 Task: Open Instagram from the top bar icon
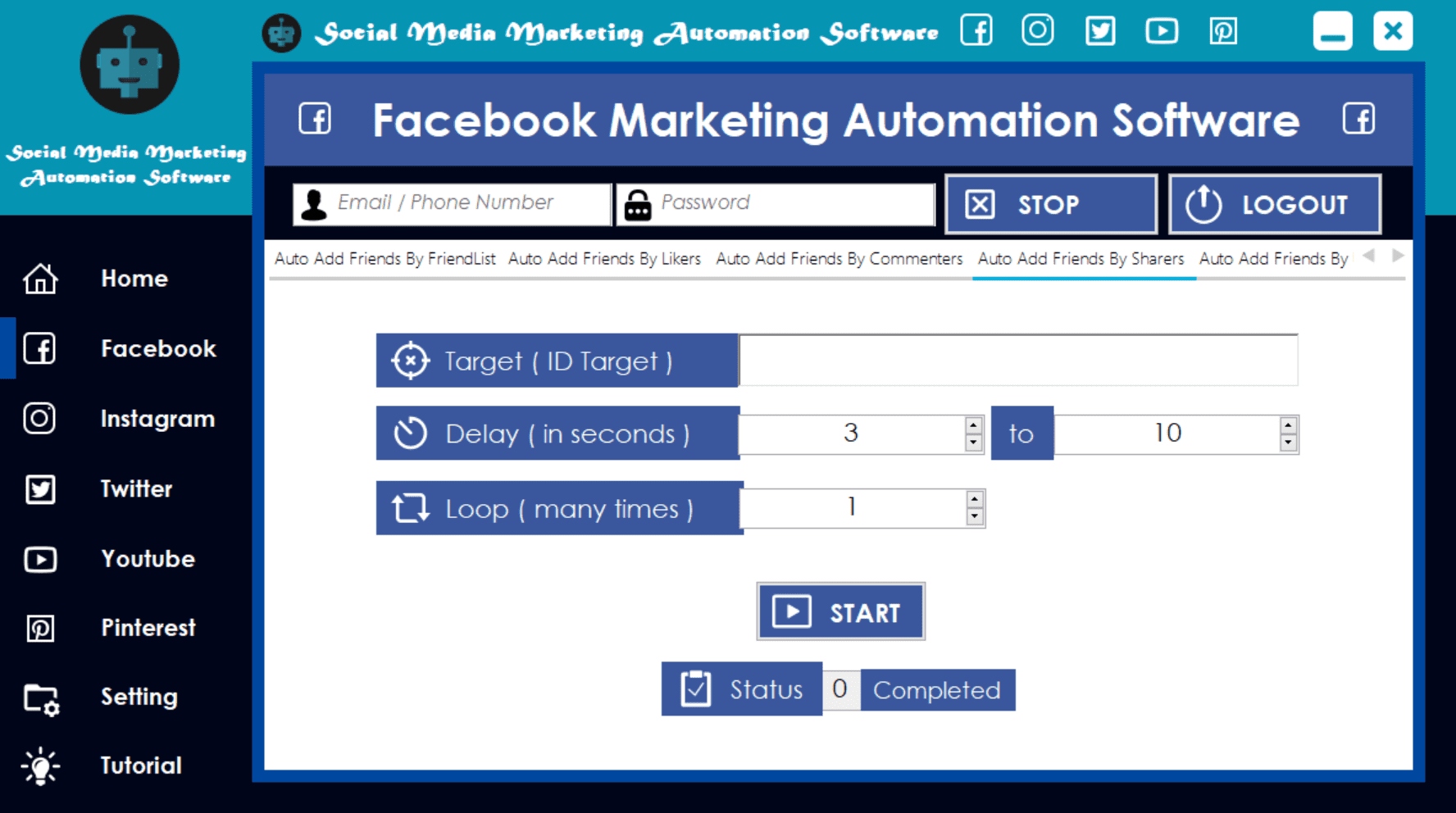(x=1038, y=31)
